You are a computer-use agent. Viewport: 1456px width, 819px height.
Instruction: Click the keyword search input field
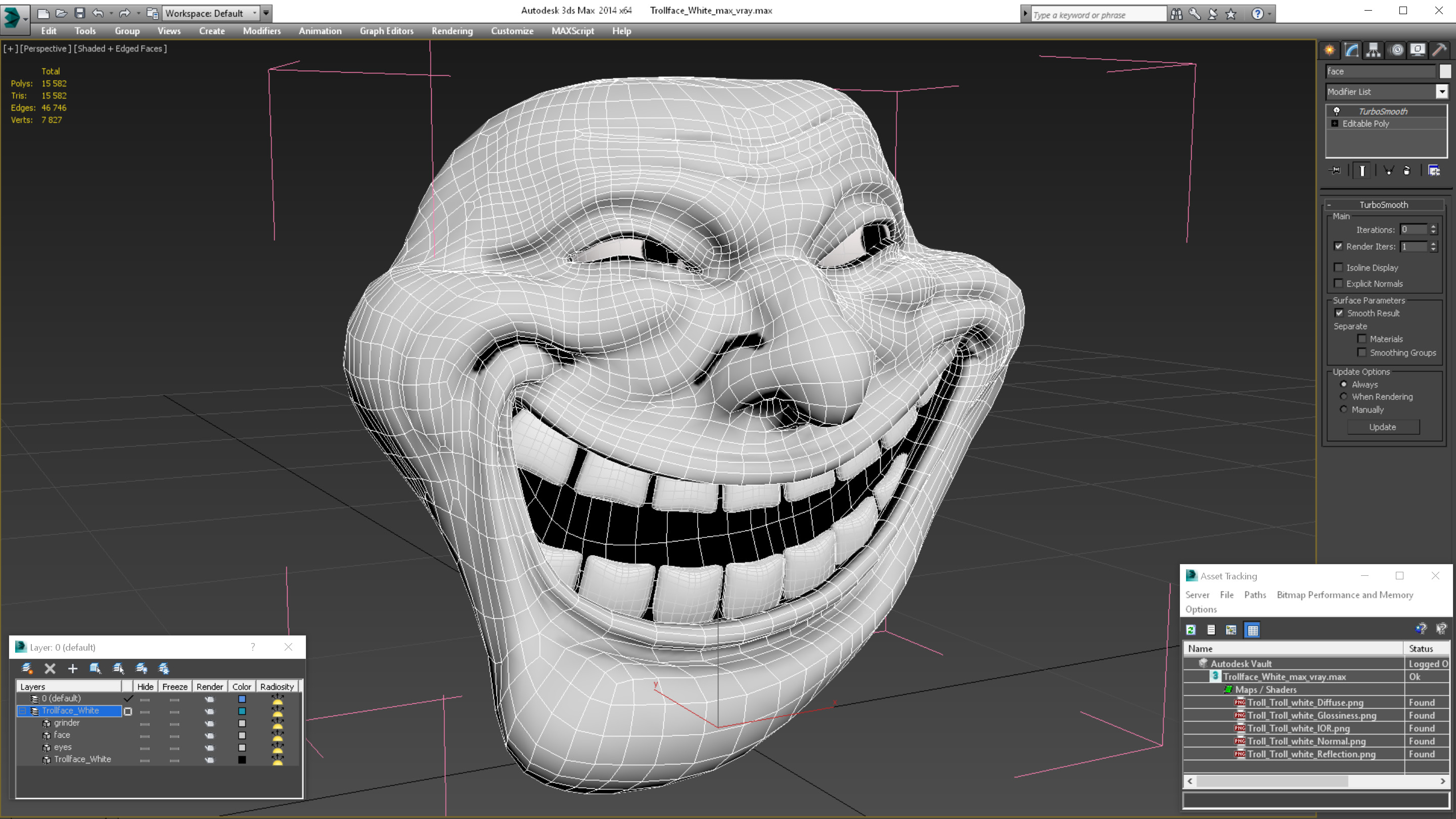coord(1098,15)
